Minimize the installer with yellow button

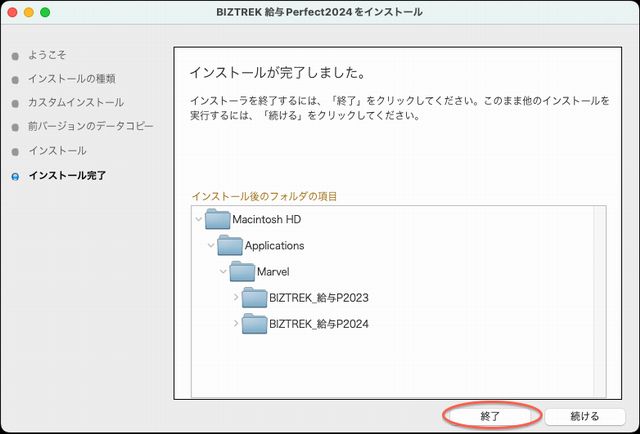[29, 12]
